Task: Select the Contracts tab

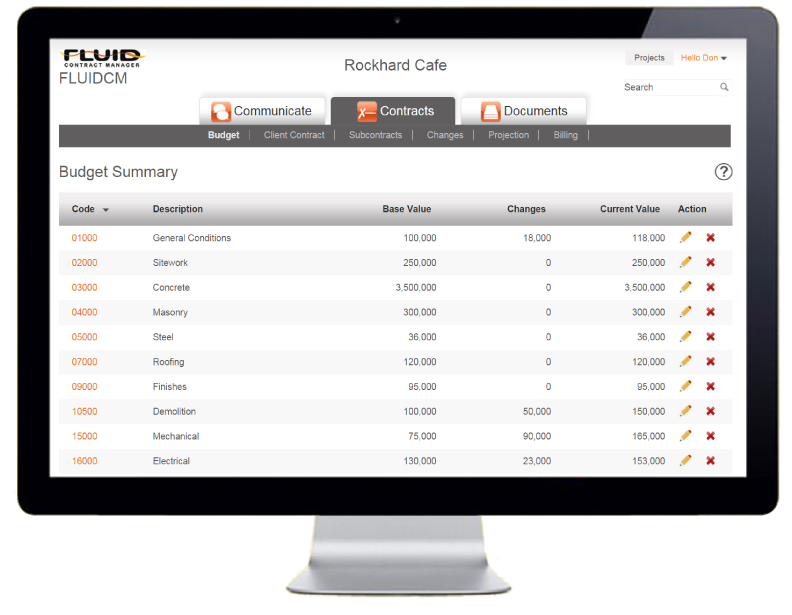Action: [x=393, y=111]
